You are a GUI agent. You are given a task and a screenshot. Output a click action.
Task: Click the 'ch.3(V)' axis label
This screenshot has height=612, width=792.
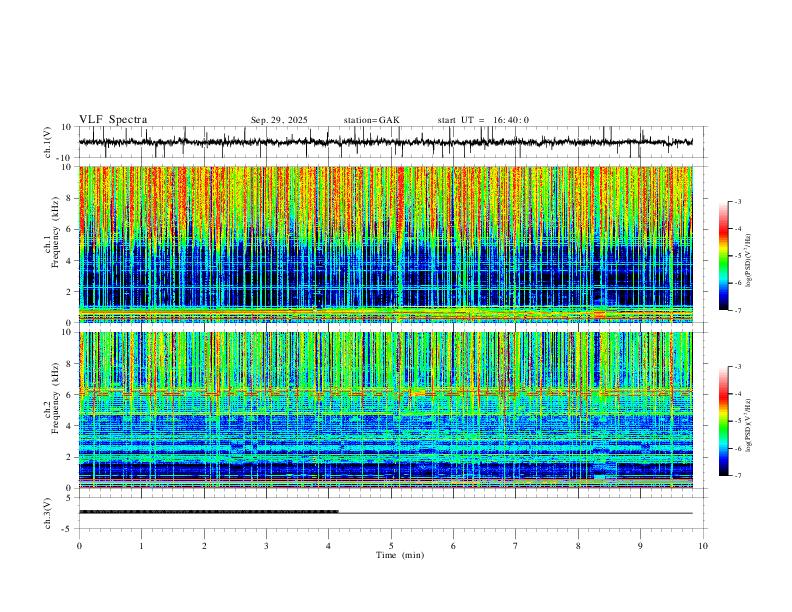click(x=49, y=514)
